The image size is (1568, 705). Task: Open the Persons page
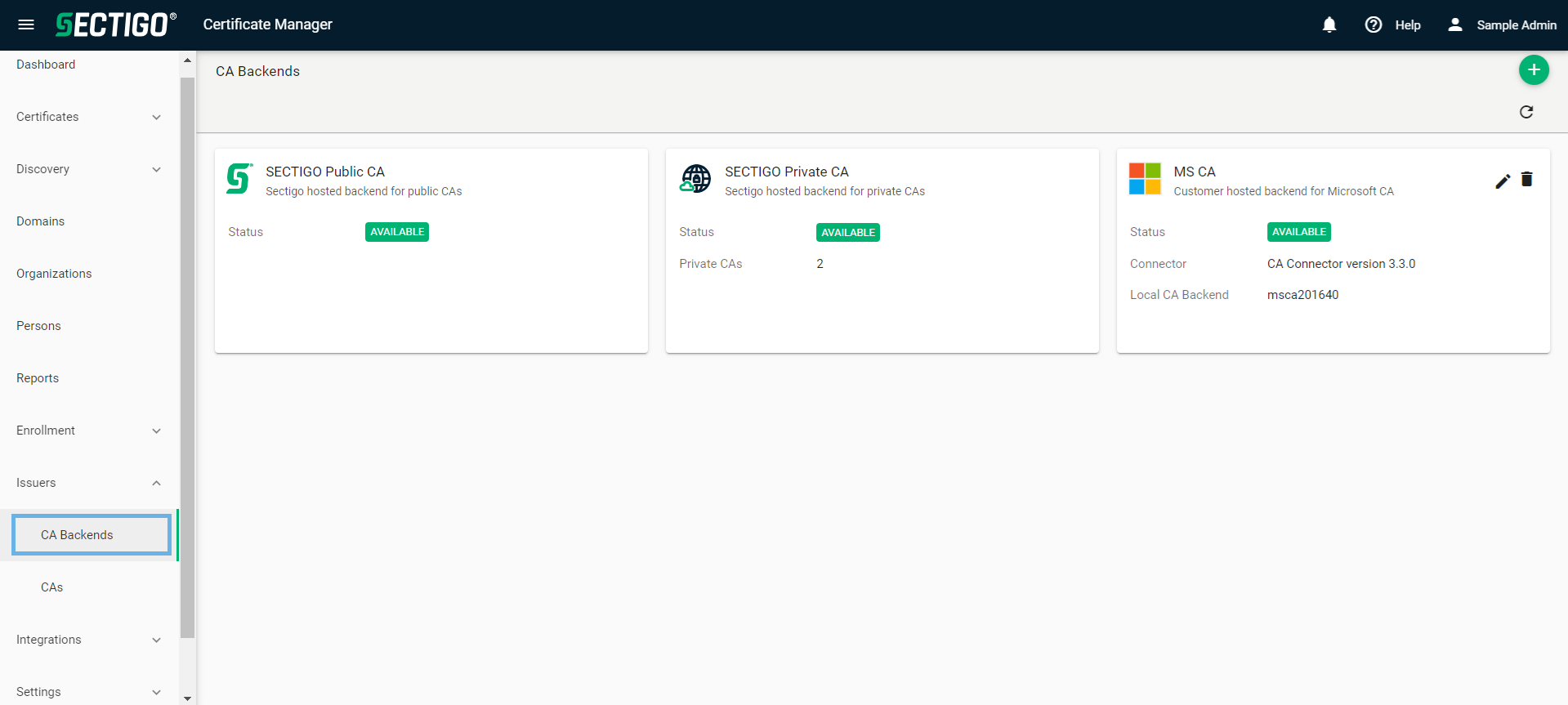[x=38, y=326]
